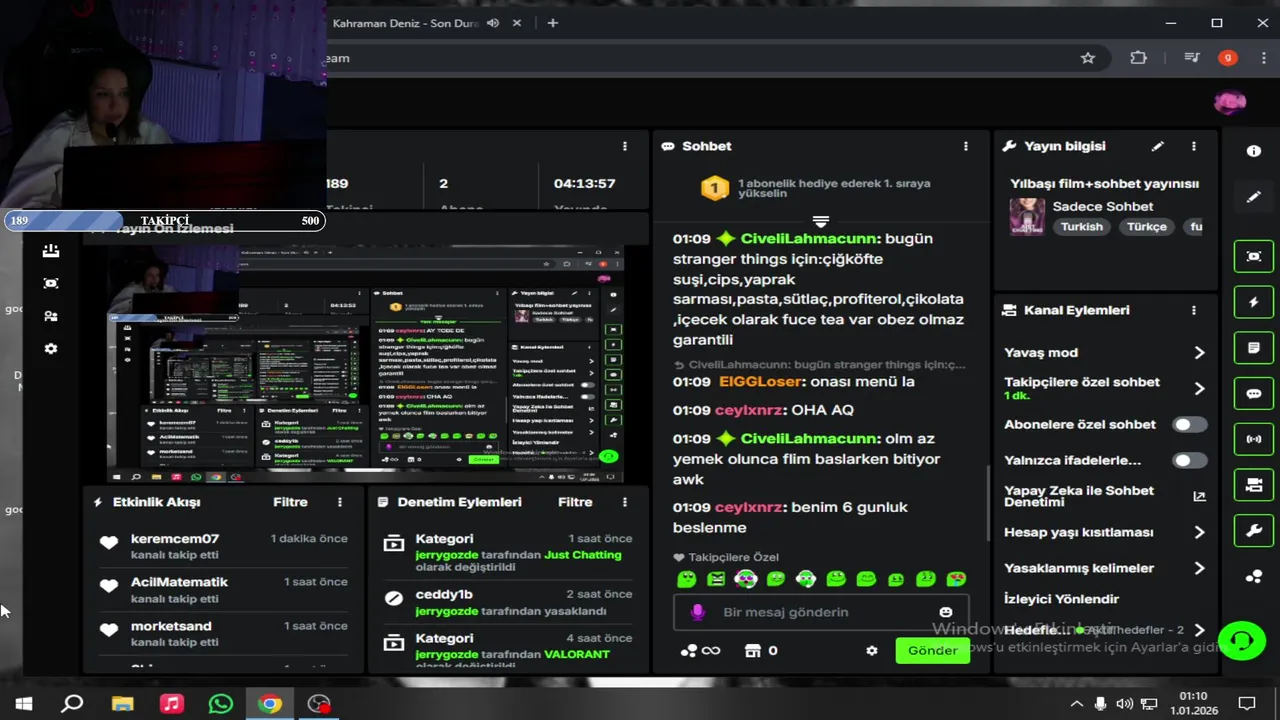Mute the Kahraman Deniz browser tab audio

(493, 23)
